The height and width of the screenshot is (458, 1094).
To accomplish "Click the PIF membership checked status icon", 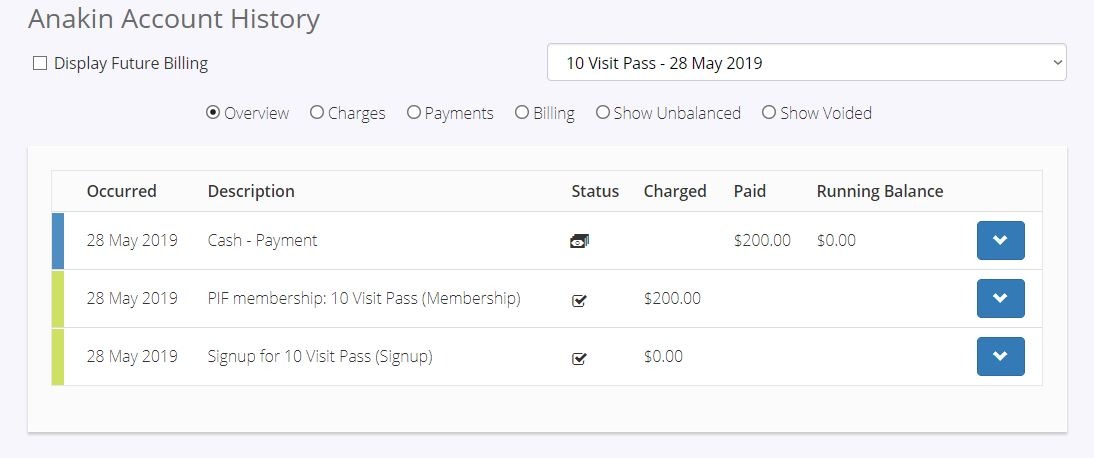I will (579, 300).
